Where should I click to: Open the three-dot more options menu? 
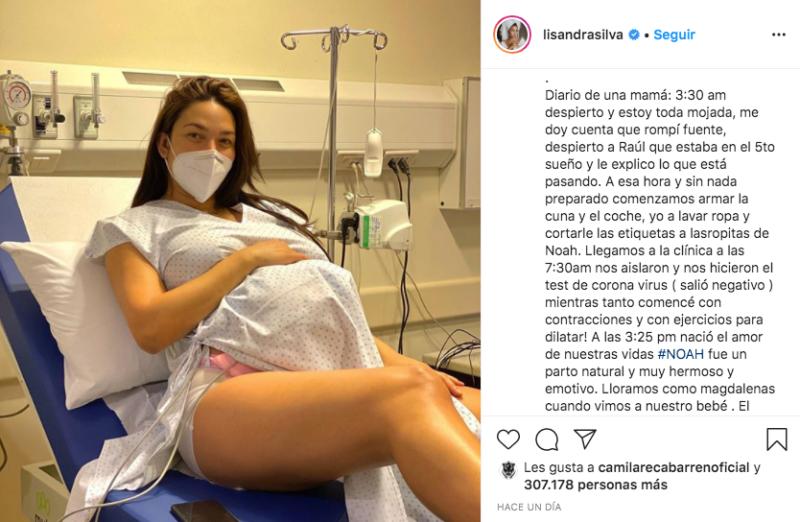pos(779,35)
